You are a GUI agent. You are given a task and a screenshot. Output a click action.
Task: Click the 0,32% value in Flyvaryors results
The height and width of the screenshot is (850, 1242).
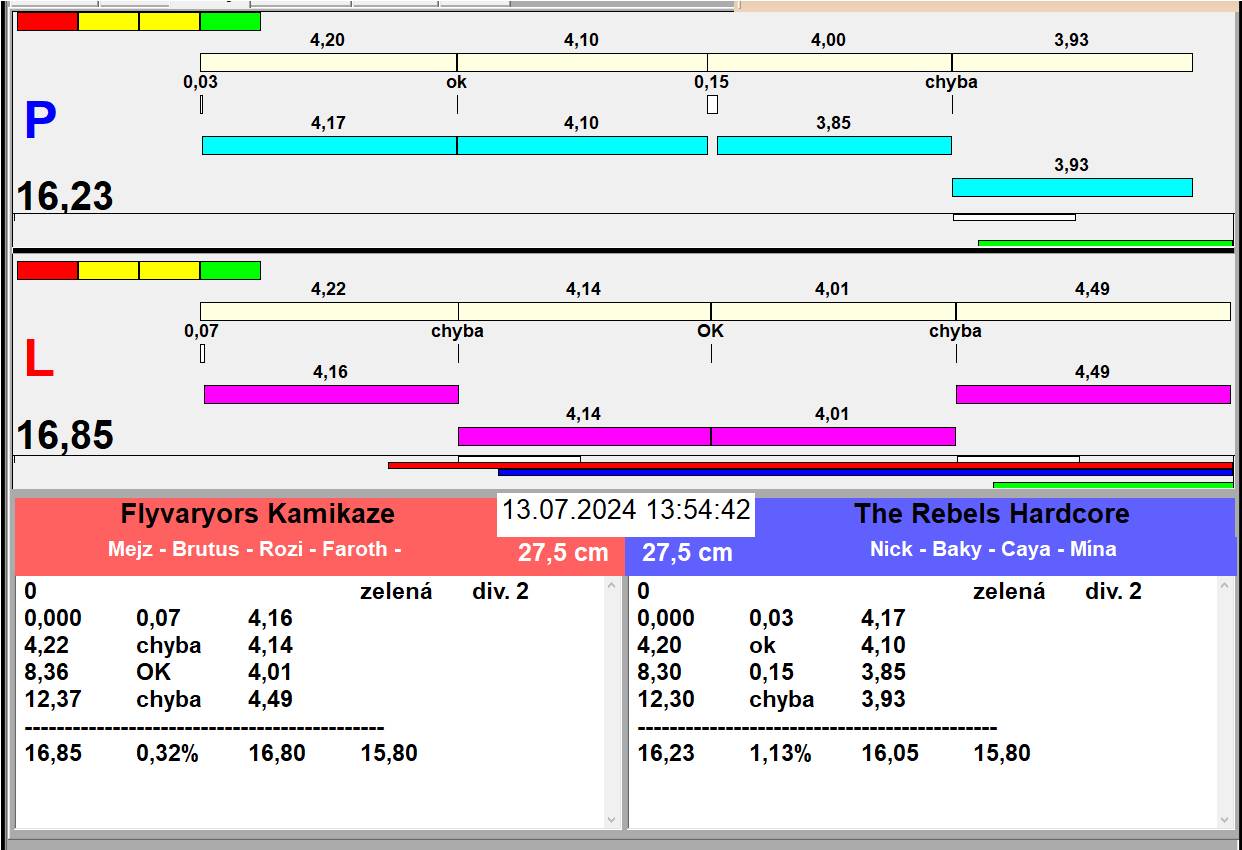[168, 753]
